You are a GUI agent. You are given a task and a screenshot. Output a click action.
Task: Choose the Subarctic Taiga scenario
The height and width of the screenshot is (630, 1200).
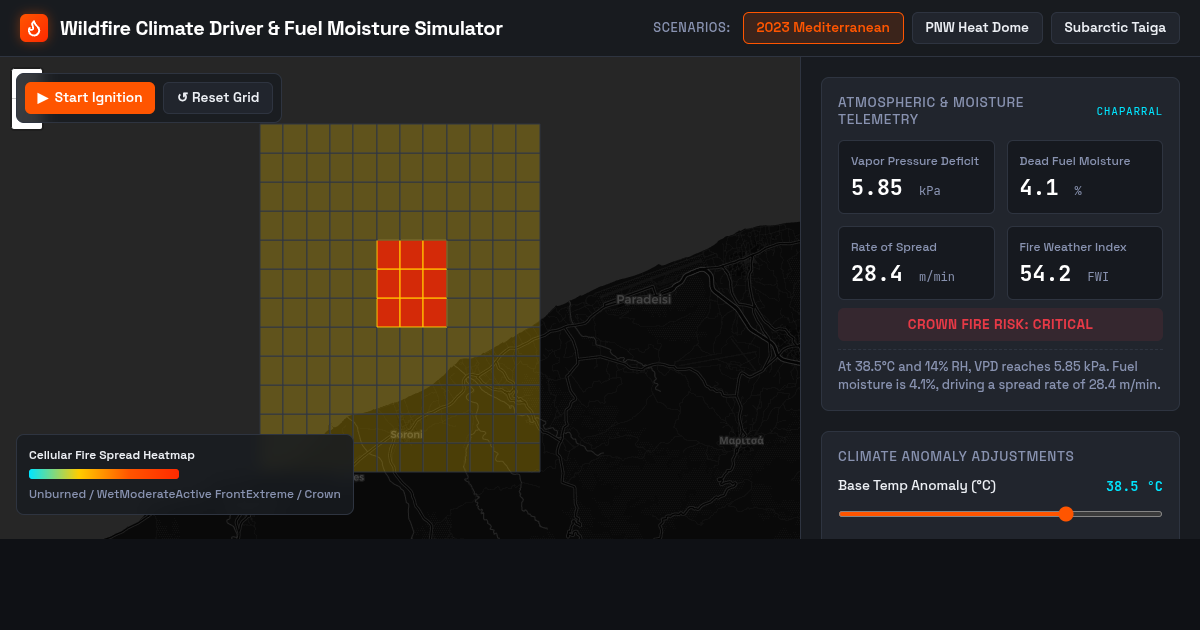(1115, 28)
